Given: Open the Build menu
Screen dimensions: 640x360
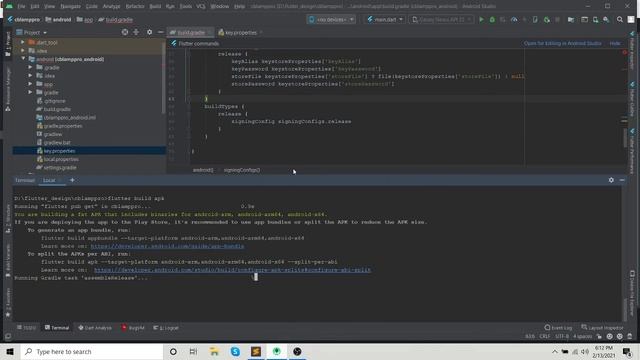Looking at the screenshot, I should coord(155,7).
